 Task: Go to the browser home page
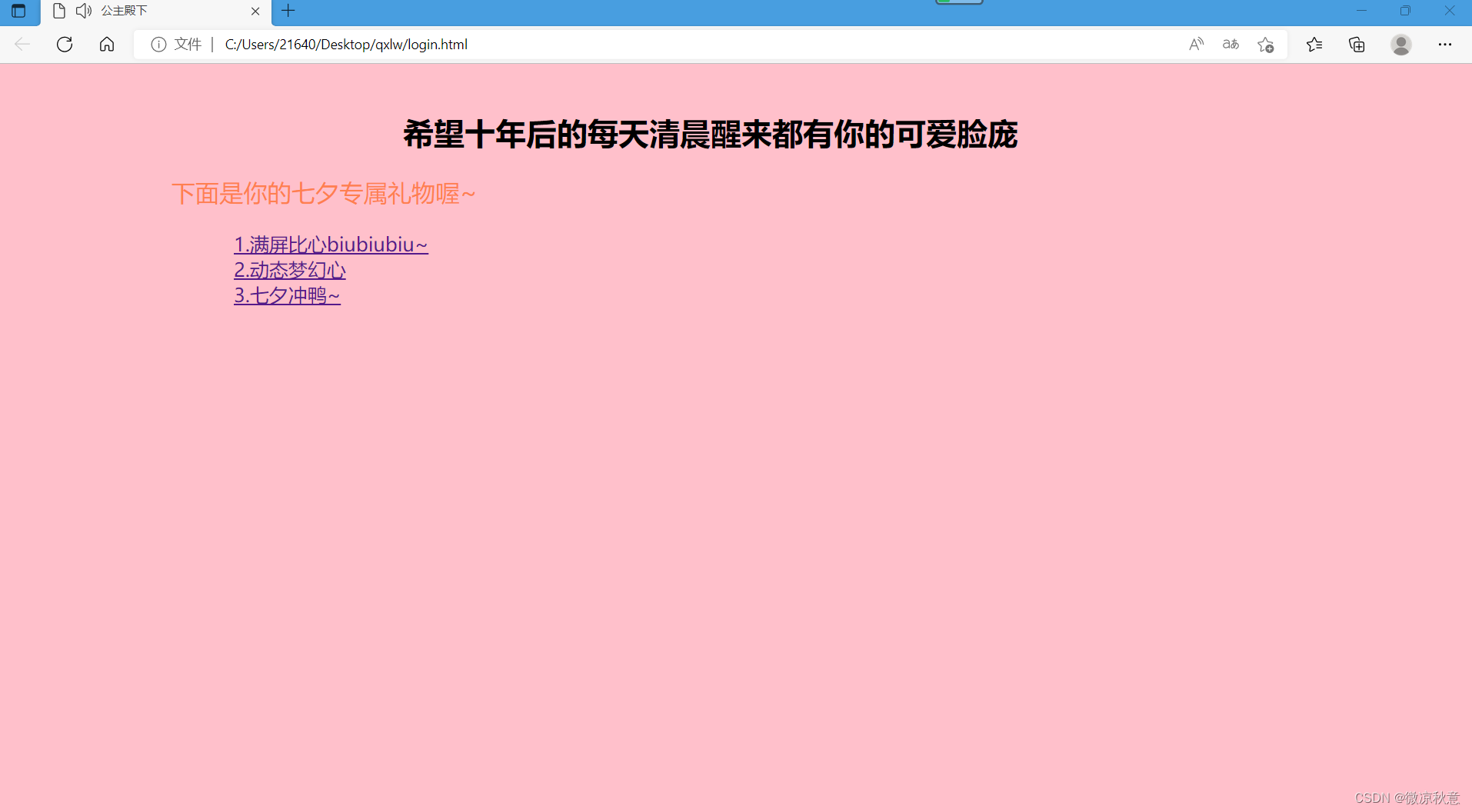(107, 45)
